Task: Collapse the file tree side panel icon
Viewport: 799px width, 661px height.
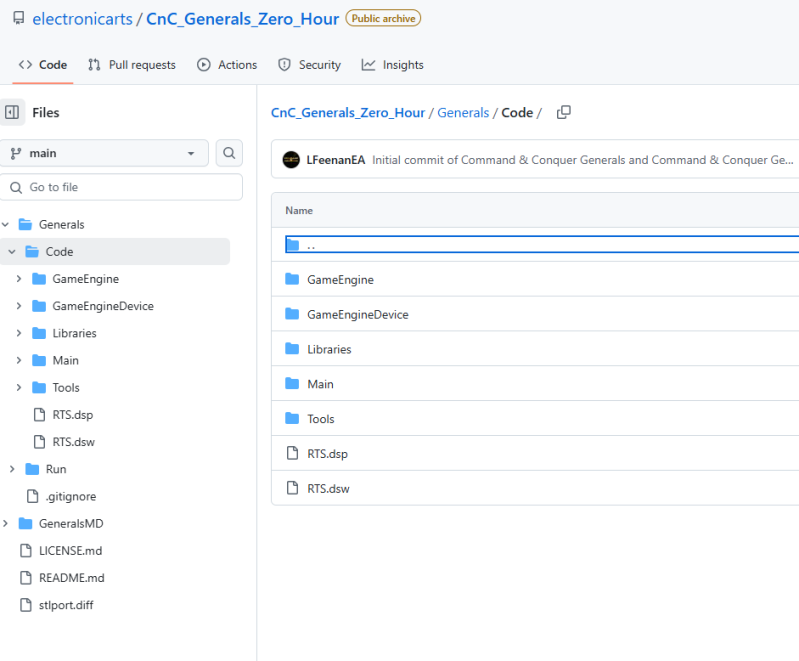Action: (12, 112)
